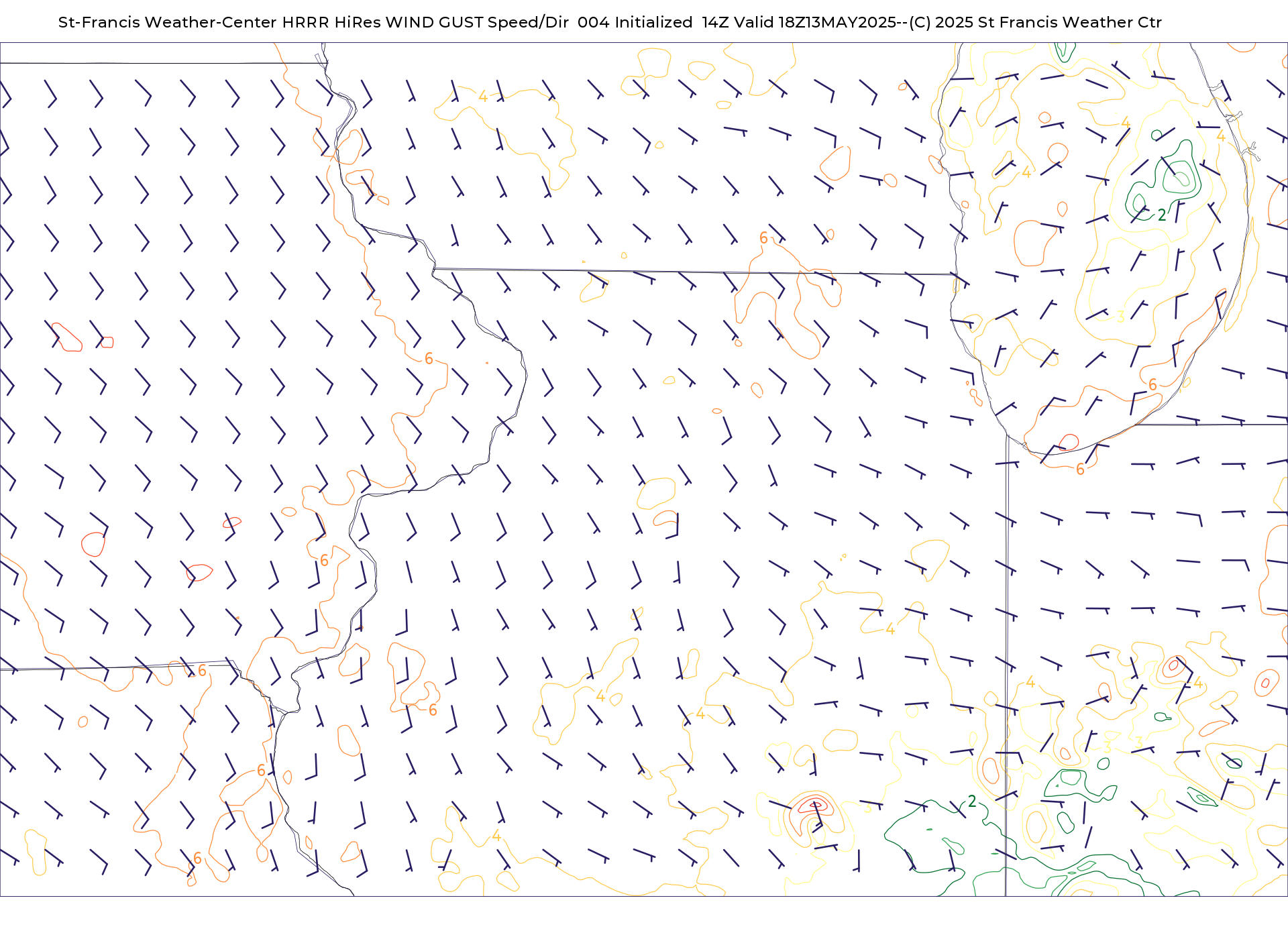Click the green 2 contour label over Lake Michigan

(x=1162, y=215)
